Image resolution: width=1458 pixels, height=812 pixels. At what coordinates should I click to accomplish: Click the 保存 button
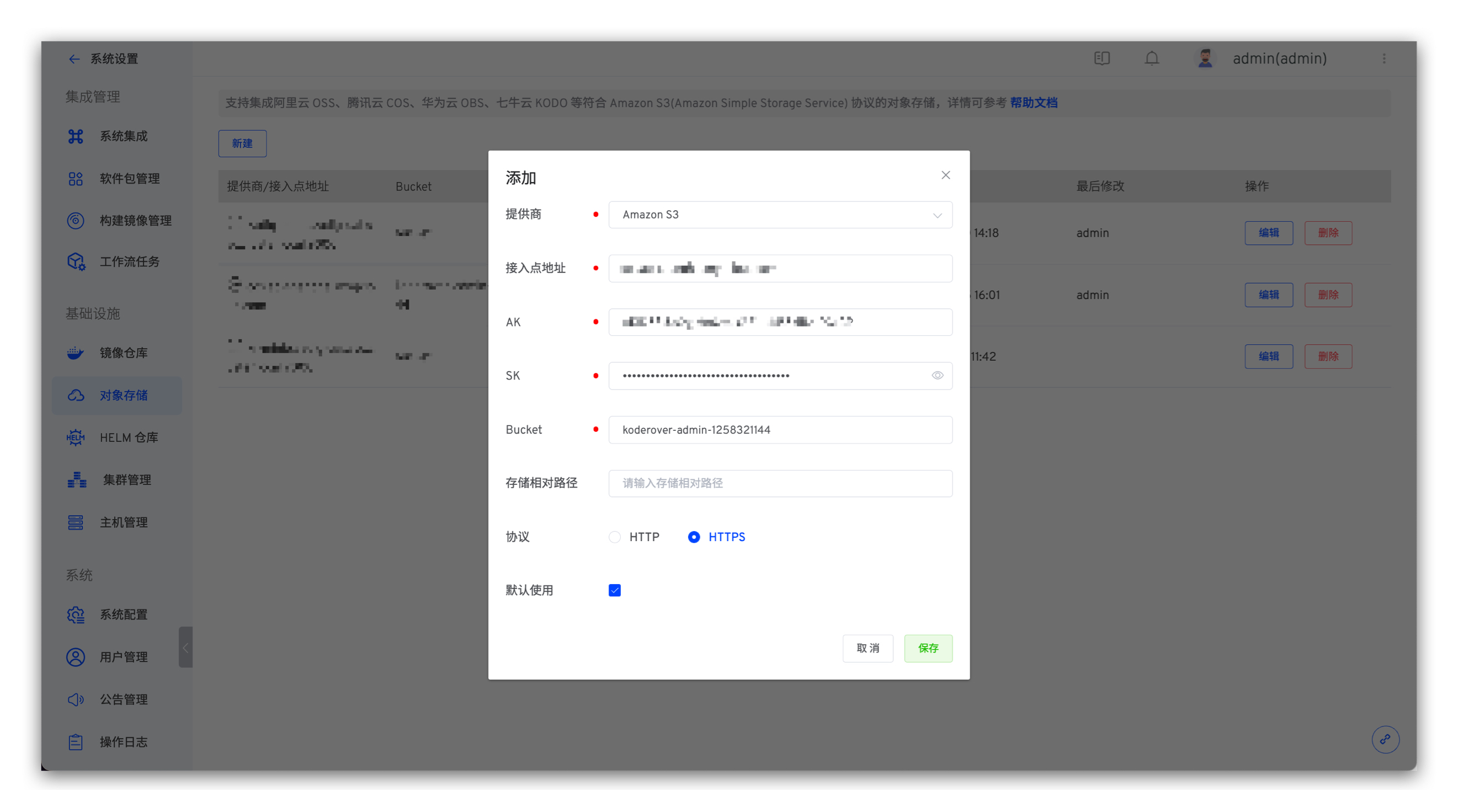click(928, 648)
